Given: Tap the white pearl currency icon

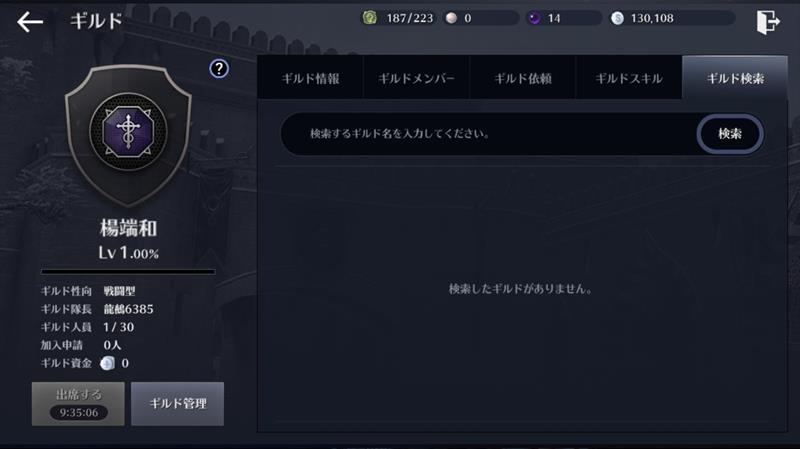Looking at the screenshot, I should coord(451,18).
